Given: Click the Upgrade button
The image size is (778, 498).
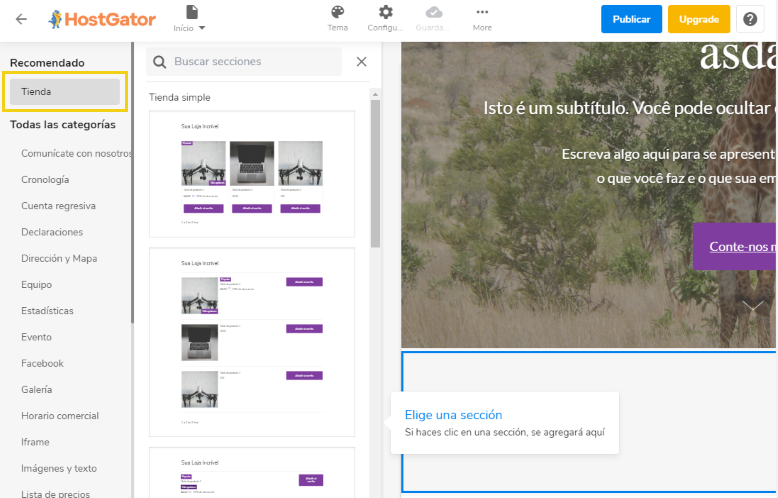Looking at the screenshot, I should [x=699, y=19].
